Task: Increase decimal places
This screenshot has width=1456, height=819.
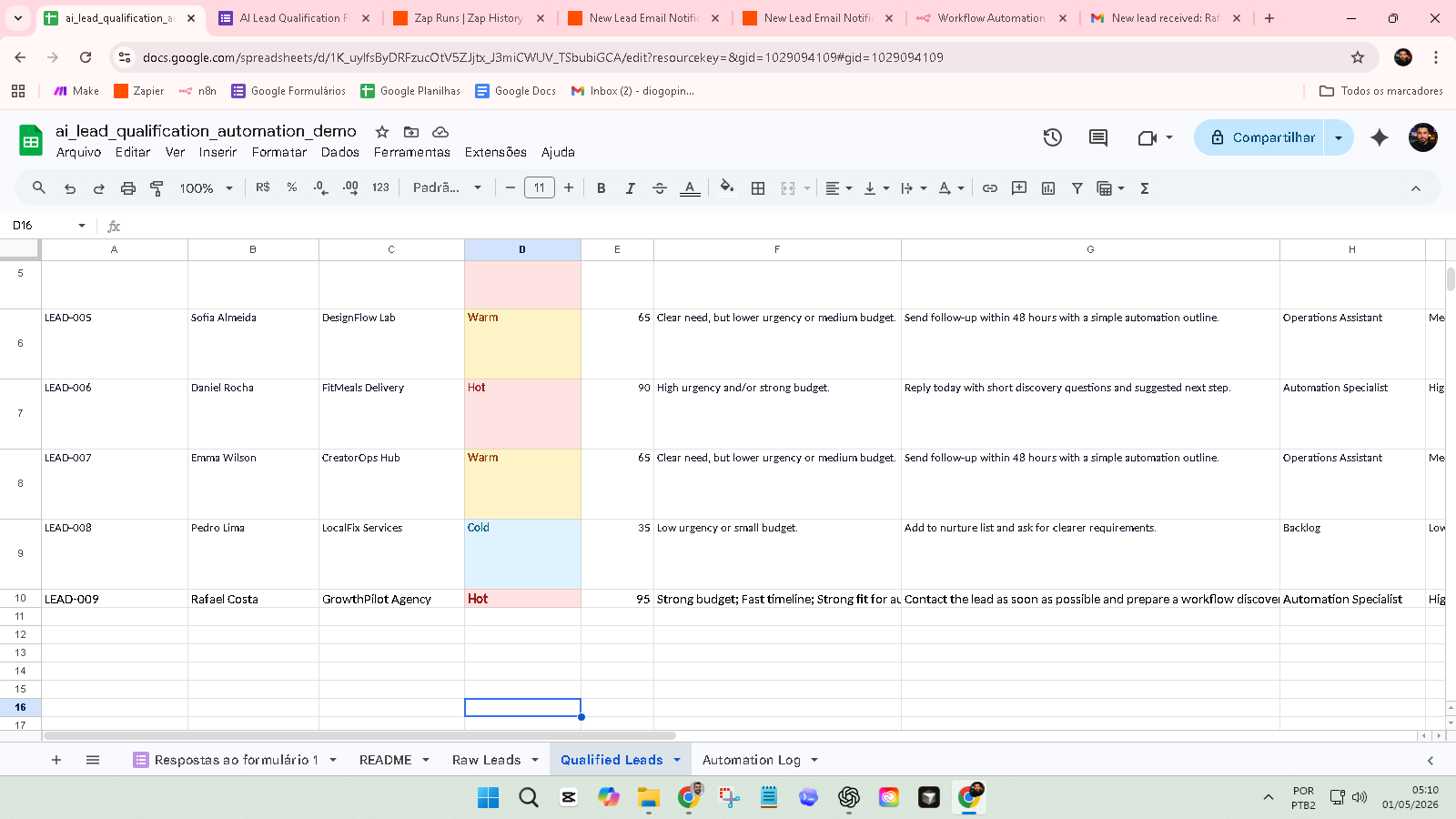Action: tap(350, 188)
